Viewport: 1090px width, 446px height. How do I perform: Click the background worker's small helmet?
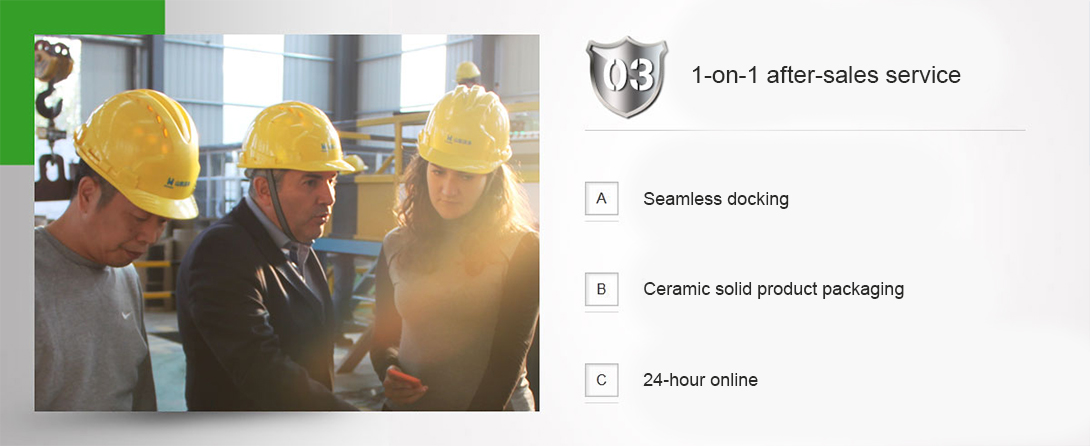click(468, 71)
